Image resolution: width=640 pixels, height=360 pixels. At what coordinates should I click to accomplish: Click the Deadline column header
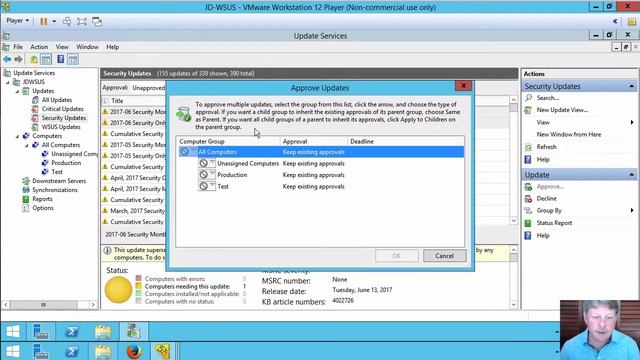[x=405, y=141]
